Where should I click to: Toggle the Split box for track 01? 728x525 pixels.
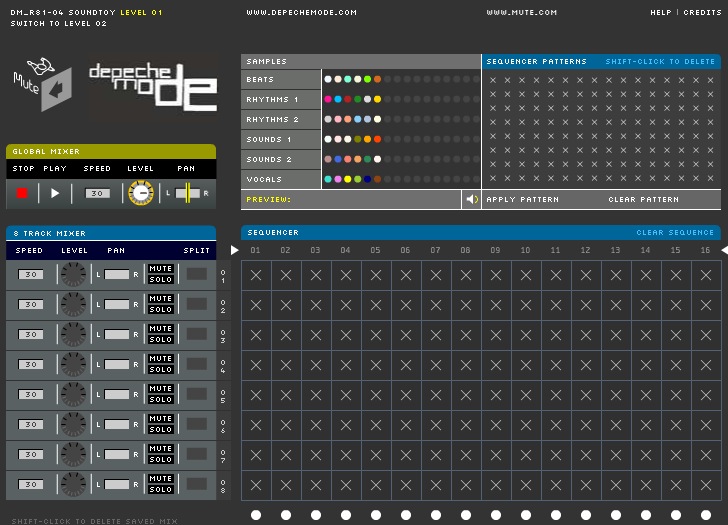point(197,274)
